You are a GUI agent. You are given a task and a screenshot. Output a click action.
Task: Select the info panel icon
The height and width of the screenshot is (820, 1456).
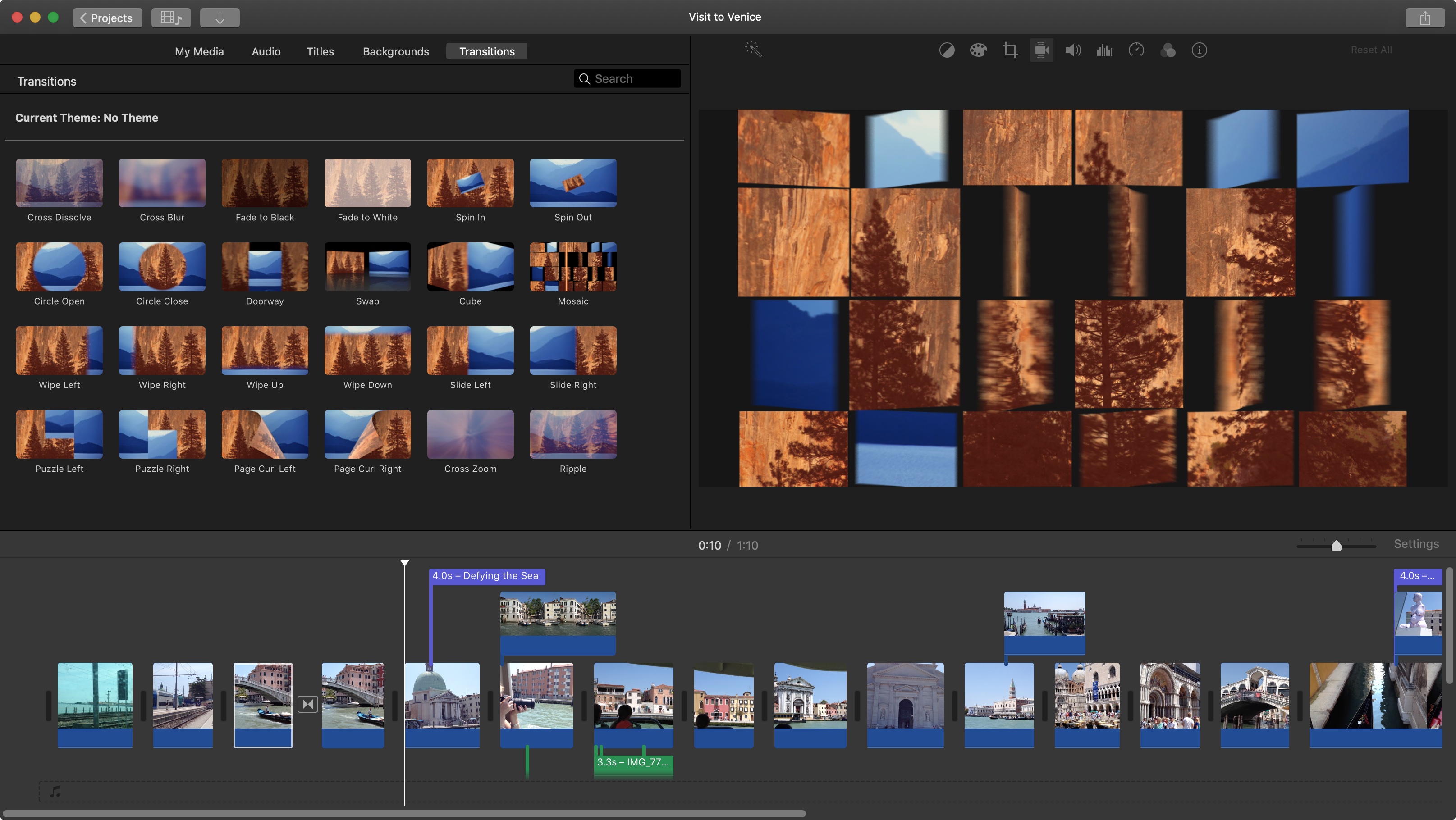(1199, 49)
